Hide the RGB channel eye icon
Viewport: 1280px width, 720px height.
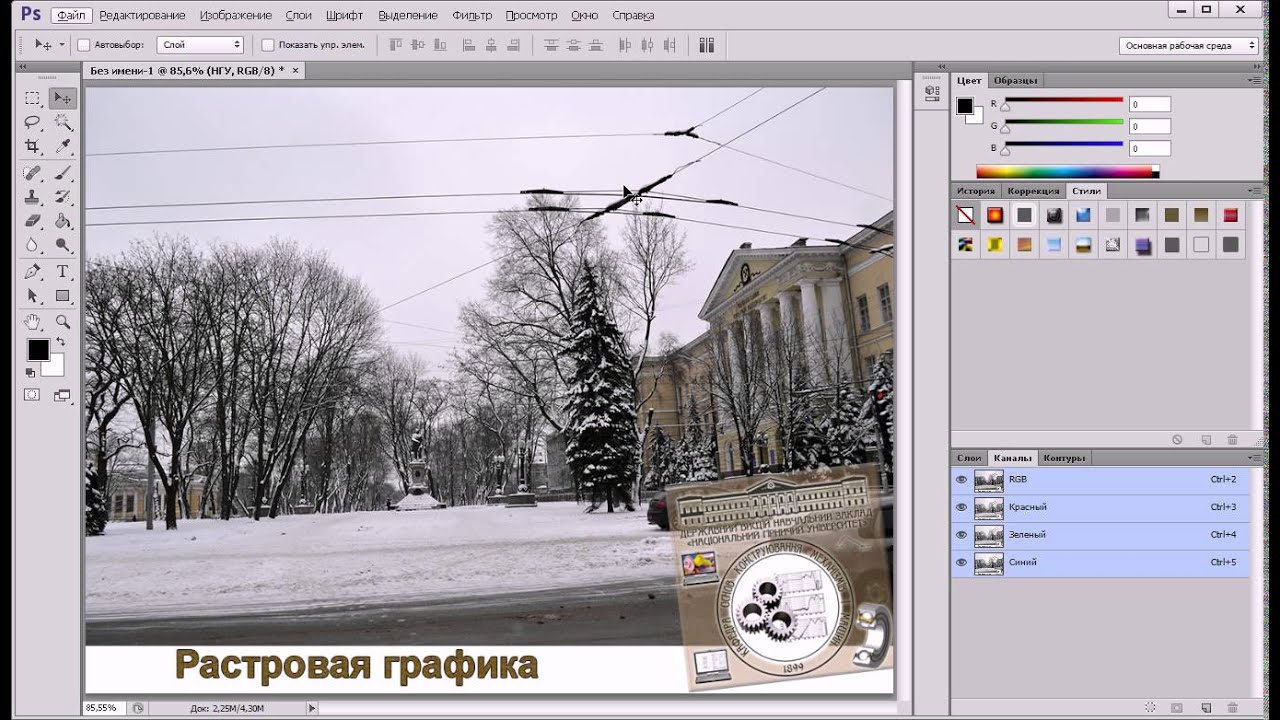[x=961, y=480]
